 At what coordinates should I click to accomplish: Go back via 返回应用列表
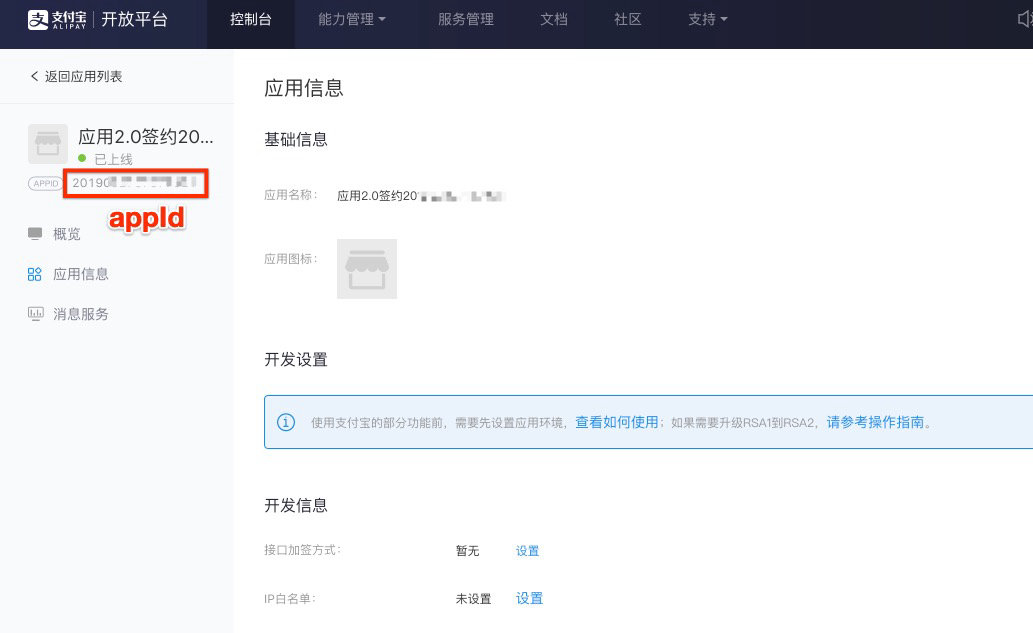pos(76,76)
